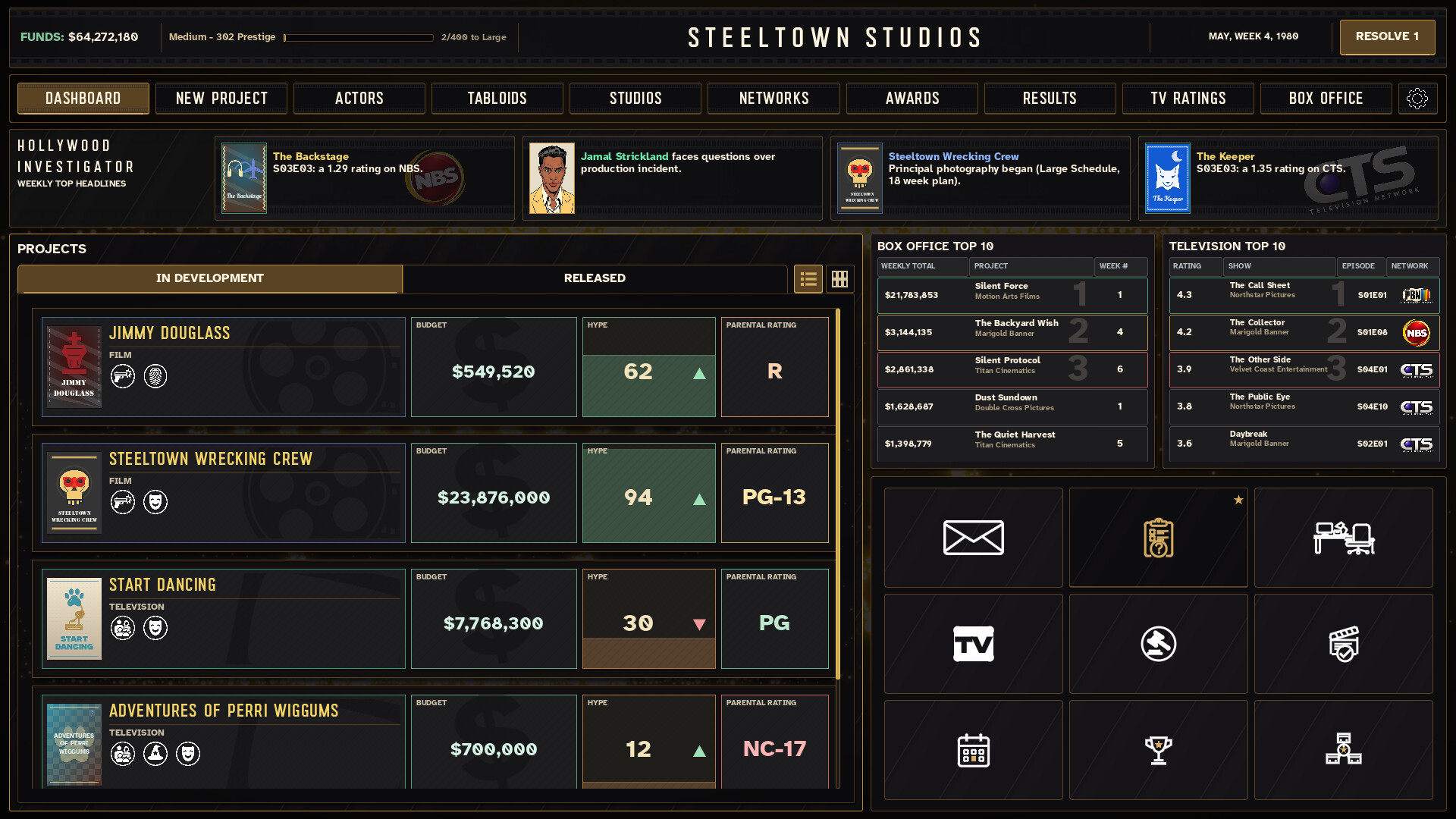Viewport: 1456px width, 819px height.
Task: Open the trophy icon tile
Action: pyautogui.click(x=1158, y=750)
